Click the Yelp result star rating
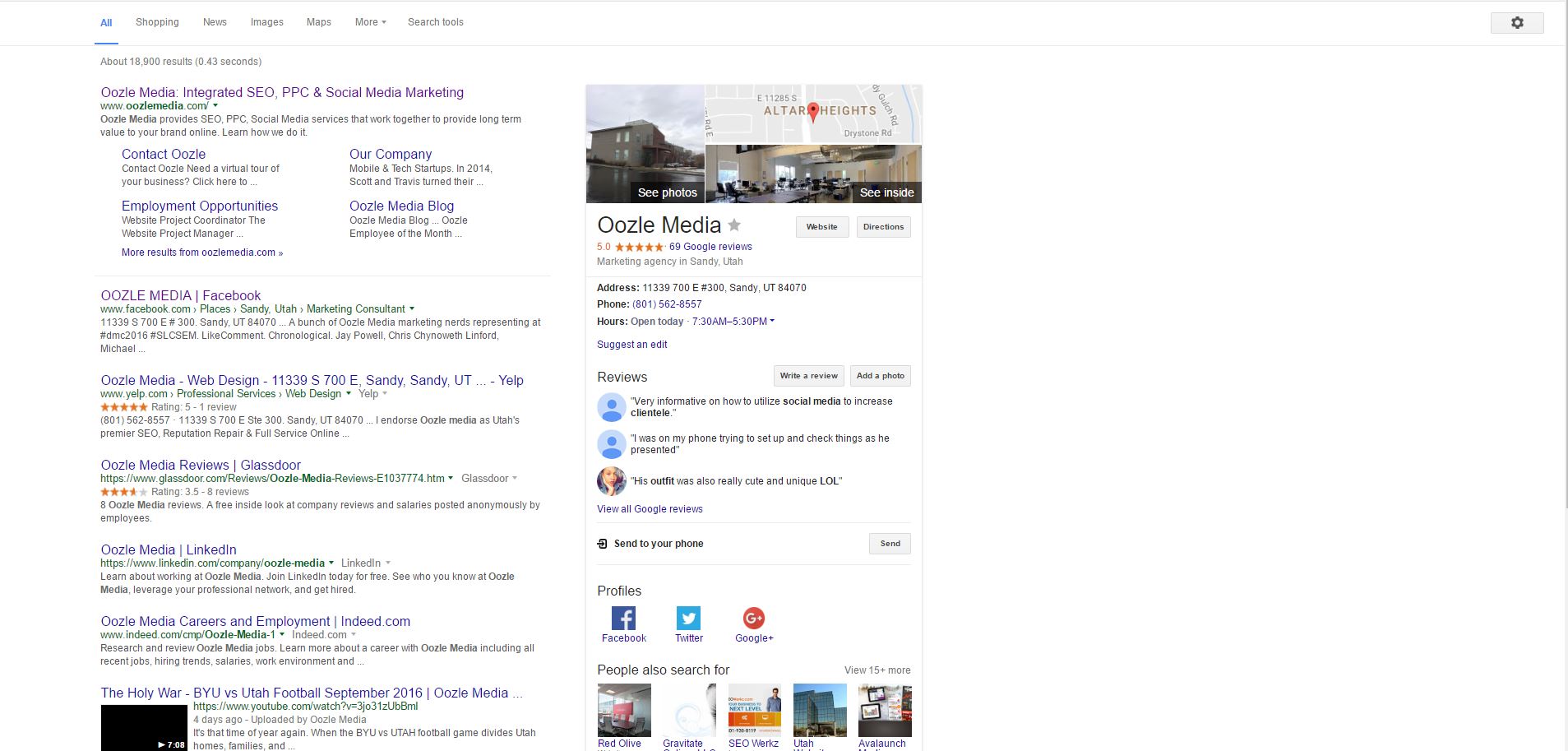 [x=124, y=407]
